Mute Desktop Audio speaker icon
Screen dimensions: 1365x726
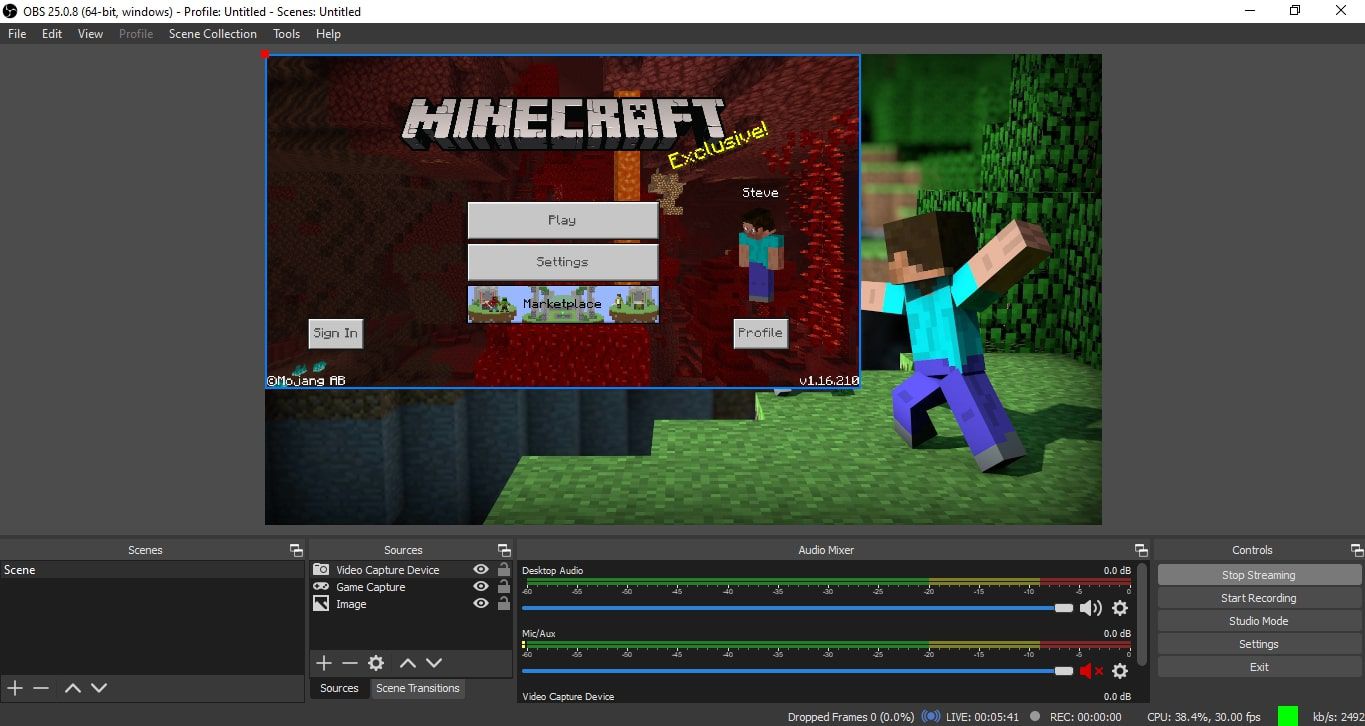click(x=1091, y=608)
